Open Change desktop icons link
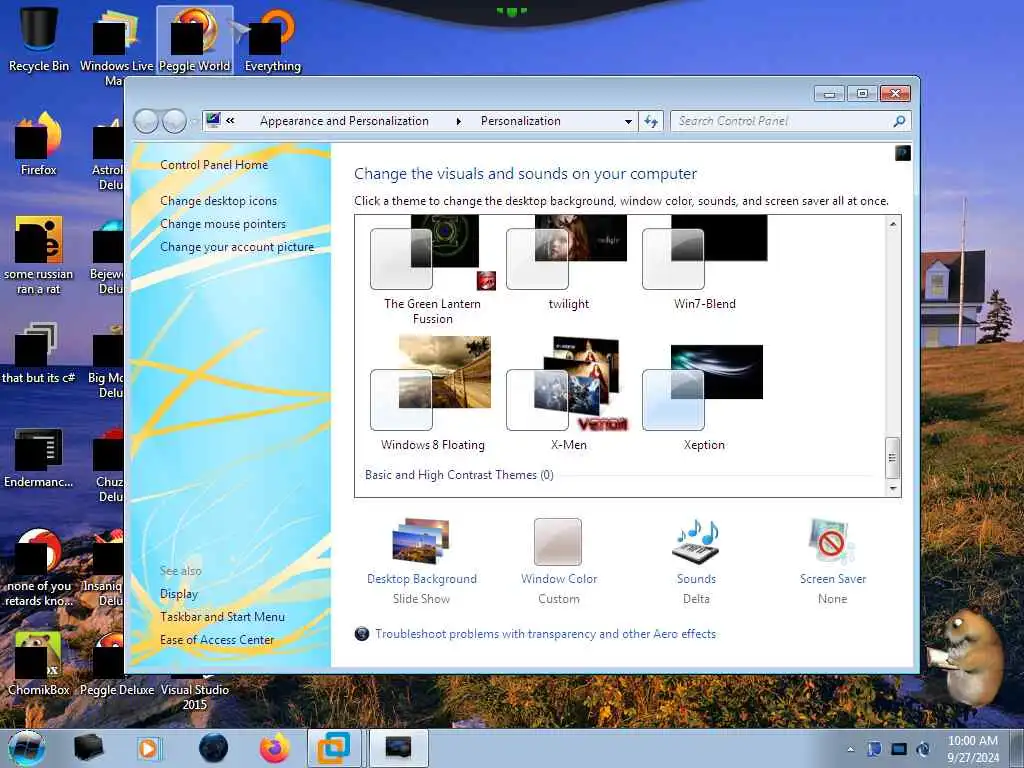1024x768 pixels. 219,201
